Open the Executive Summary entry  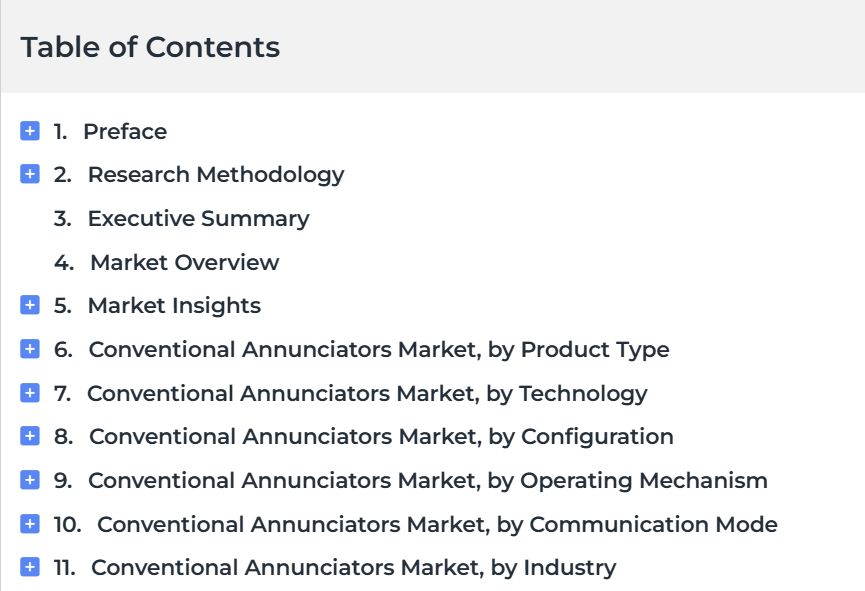click(199, 219)
